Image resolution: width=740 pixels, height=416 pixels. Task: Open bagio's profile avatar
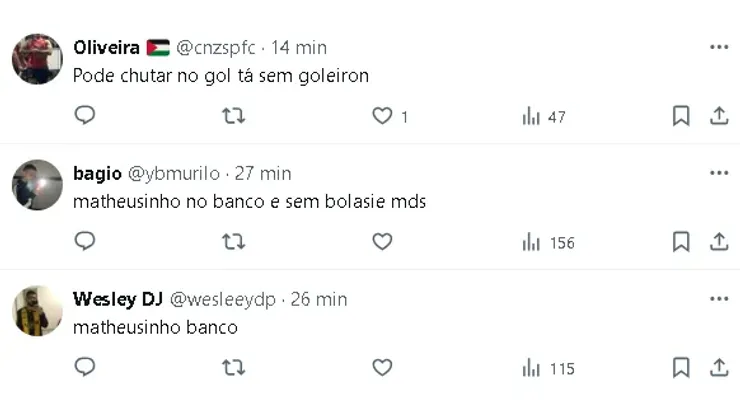coord(37,185)
